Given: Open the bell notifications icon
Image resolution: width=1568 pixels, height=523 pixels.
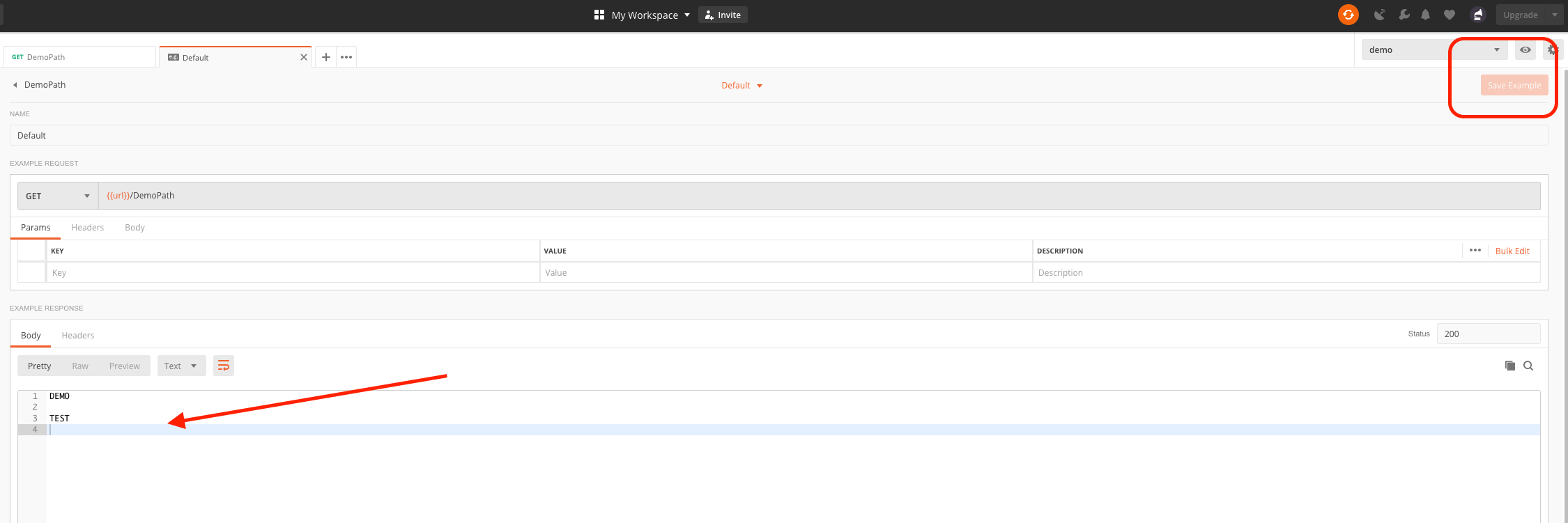Looking at the screenshot, I should pyautogui.click(x=1425, y=15).
